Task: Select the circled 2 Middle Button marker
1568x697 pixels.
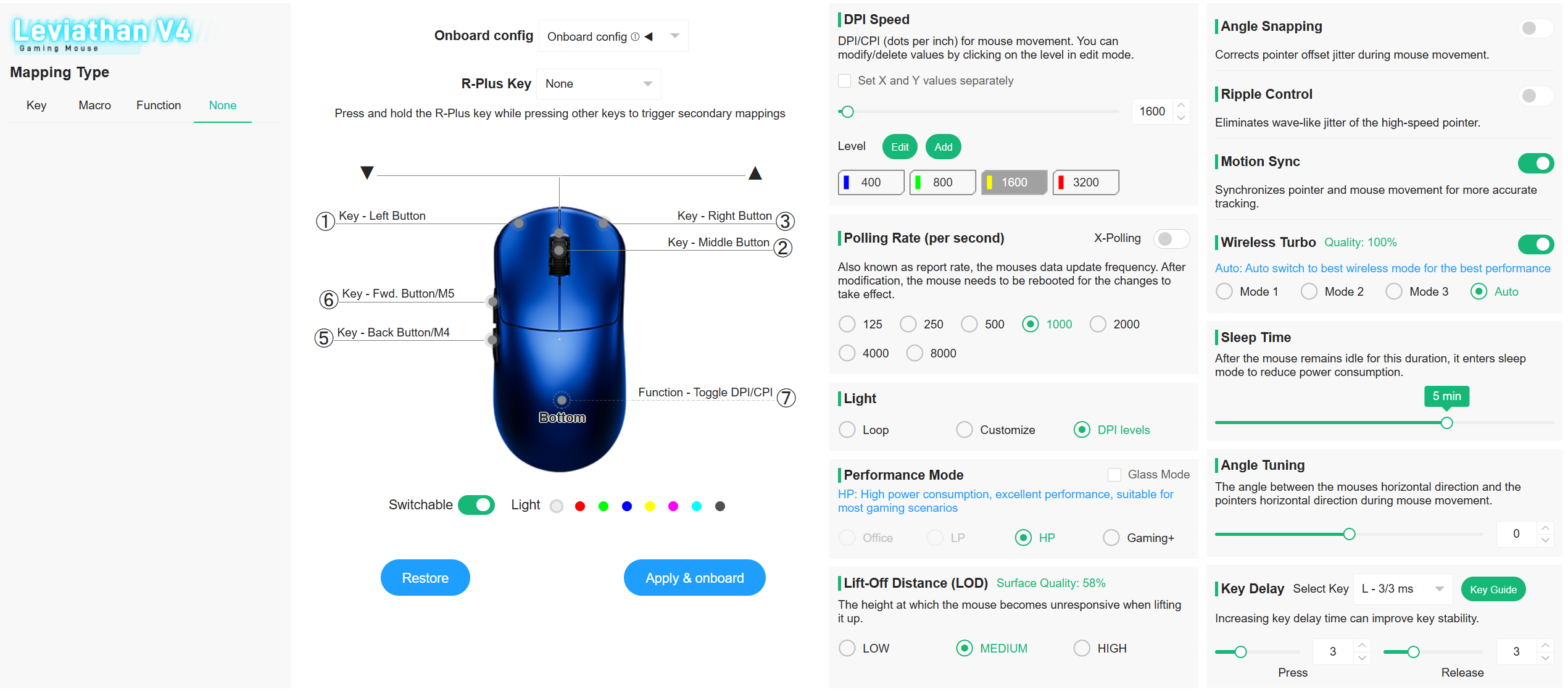Action: click(783, 248)
